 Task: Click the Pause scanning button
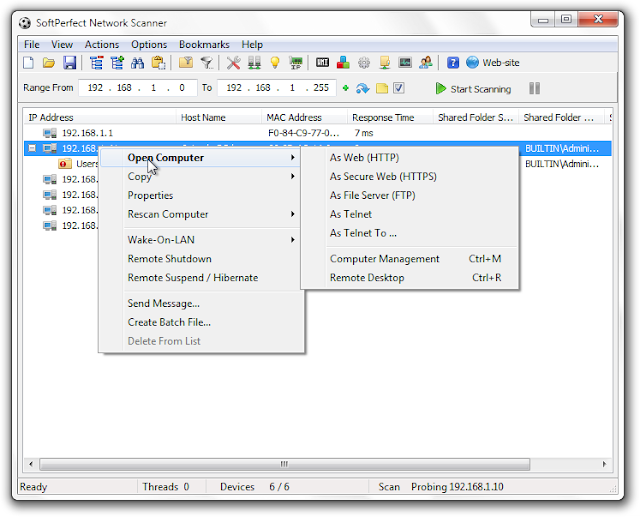[534, 88]
